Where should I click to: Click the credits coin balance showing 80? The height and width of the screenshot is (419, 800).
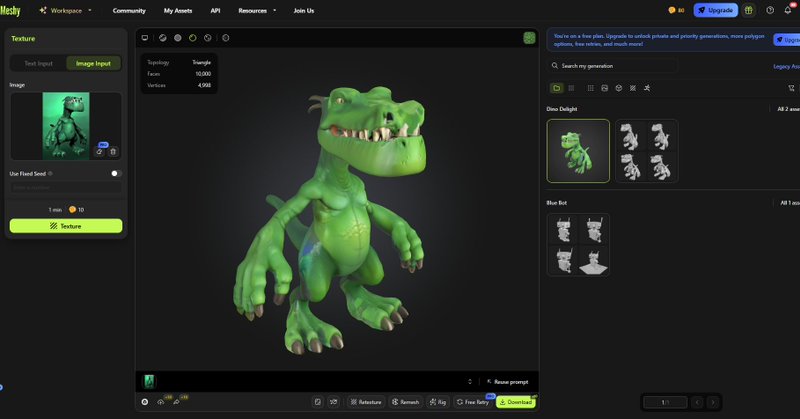(677, 10)
